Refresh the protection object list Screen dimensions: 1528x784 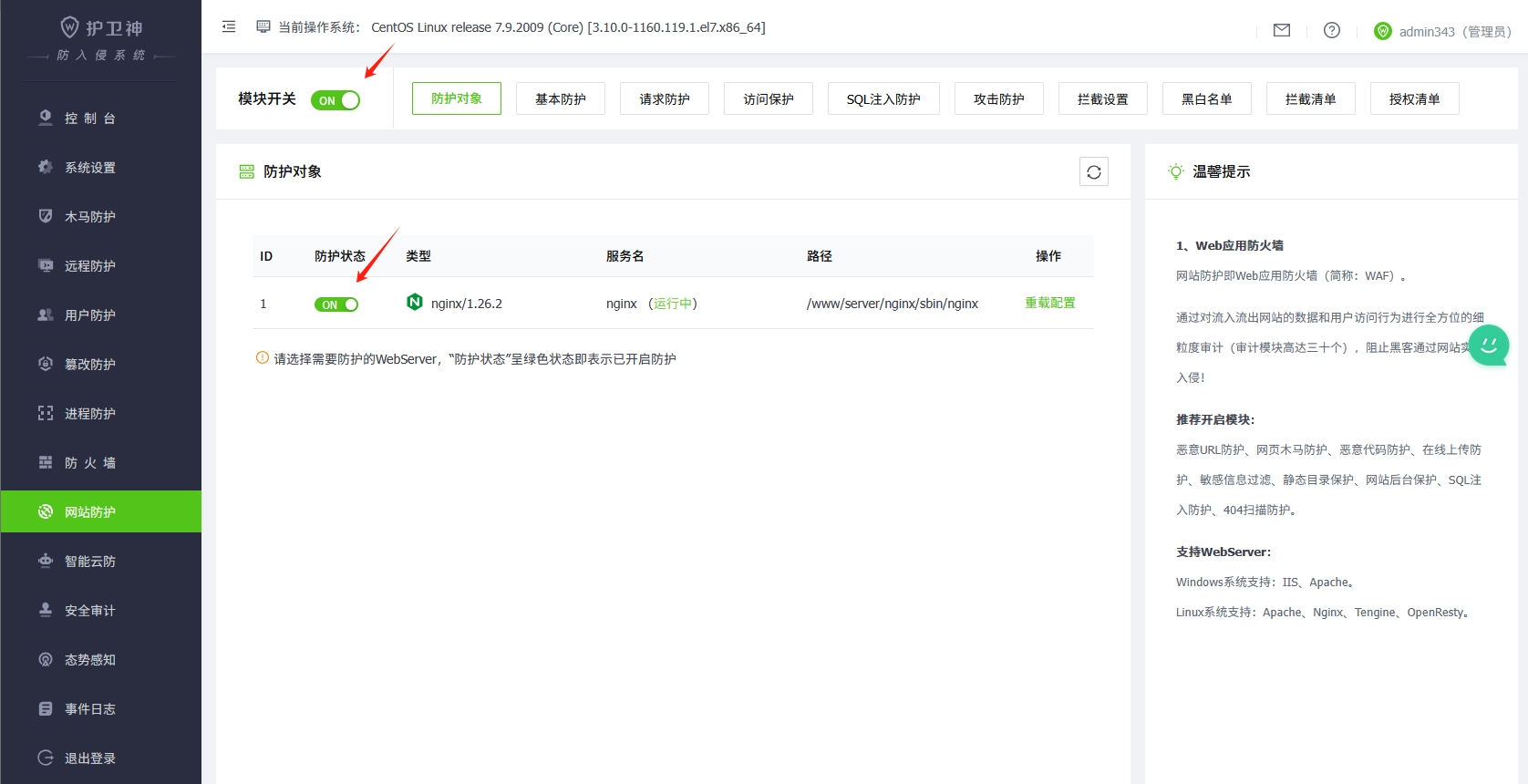1094,171
